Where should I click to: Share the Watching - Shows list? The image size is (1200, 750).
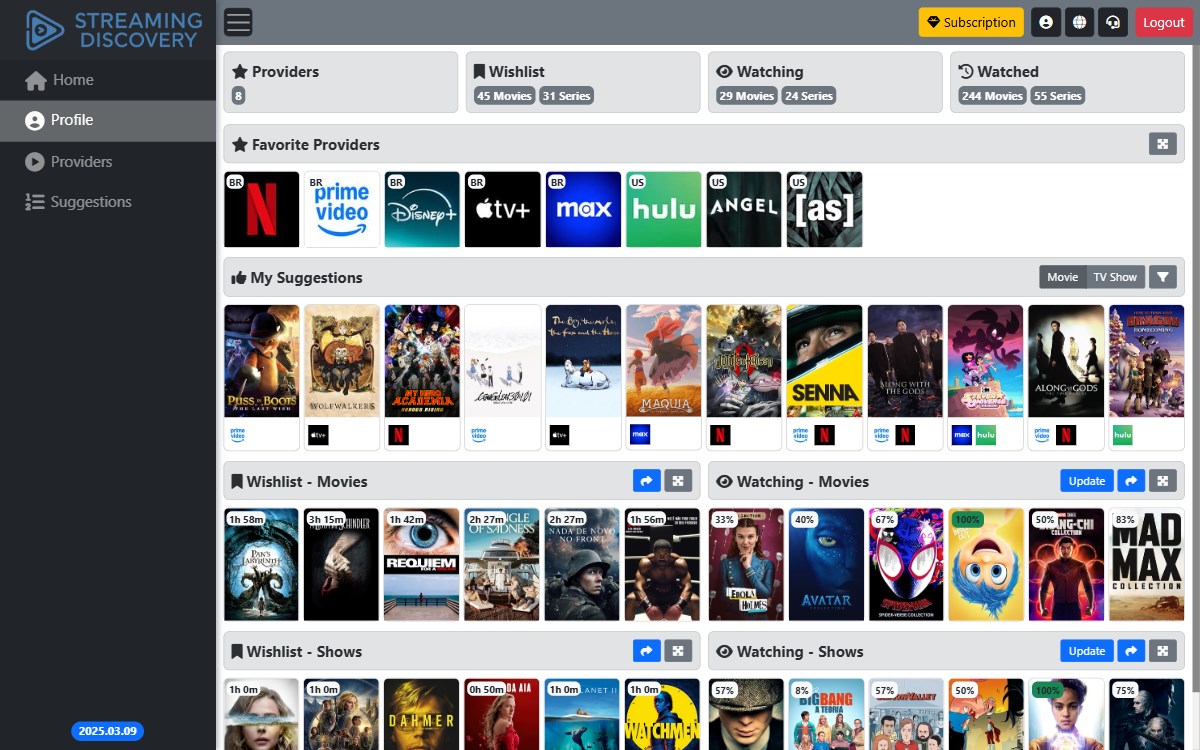pyautogui.click(x=1131, y=651)
